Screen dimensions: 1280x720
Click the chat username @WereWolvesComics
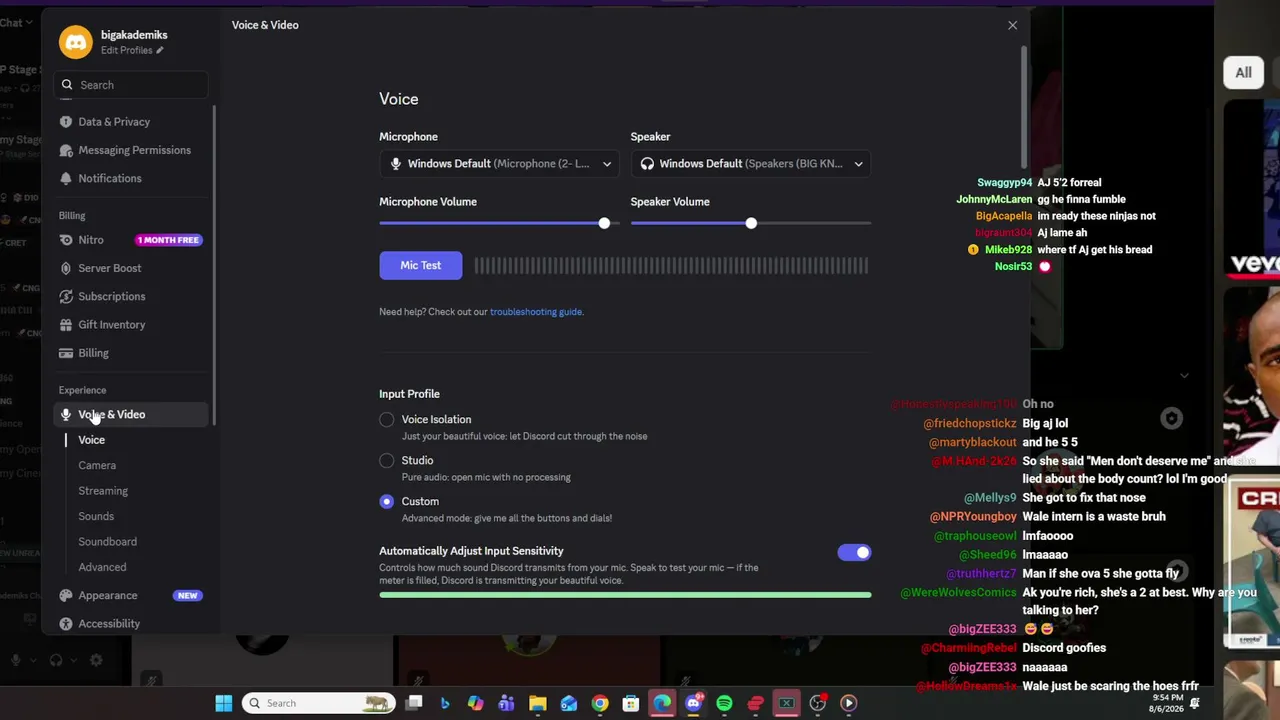958,593
